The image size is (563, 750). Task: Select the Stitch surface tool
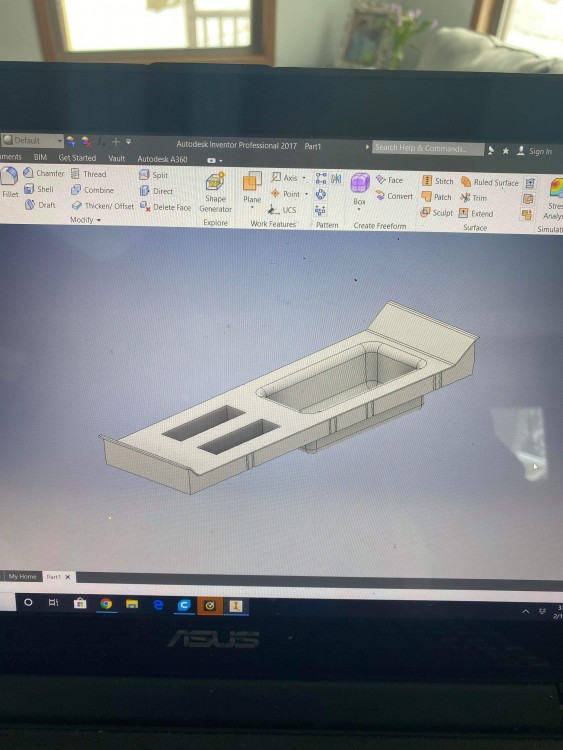tap(437, 181)
